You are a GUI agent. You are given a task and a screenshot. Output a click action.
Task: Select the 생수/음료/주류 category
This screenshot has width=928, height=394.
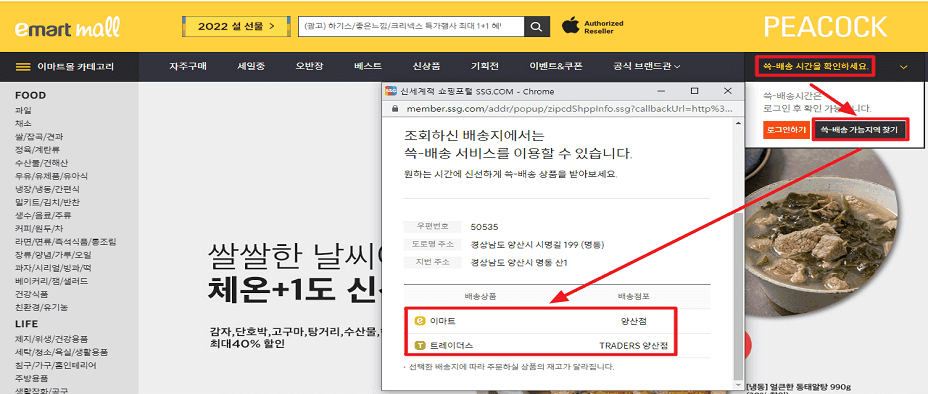43,215
